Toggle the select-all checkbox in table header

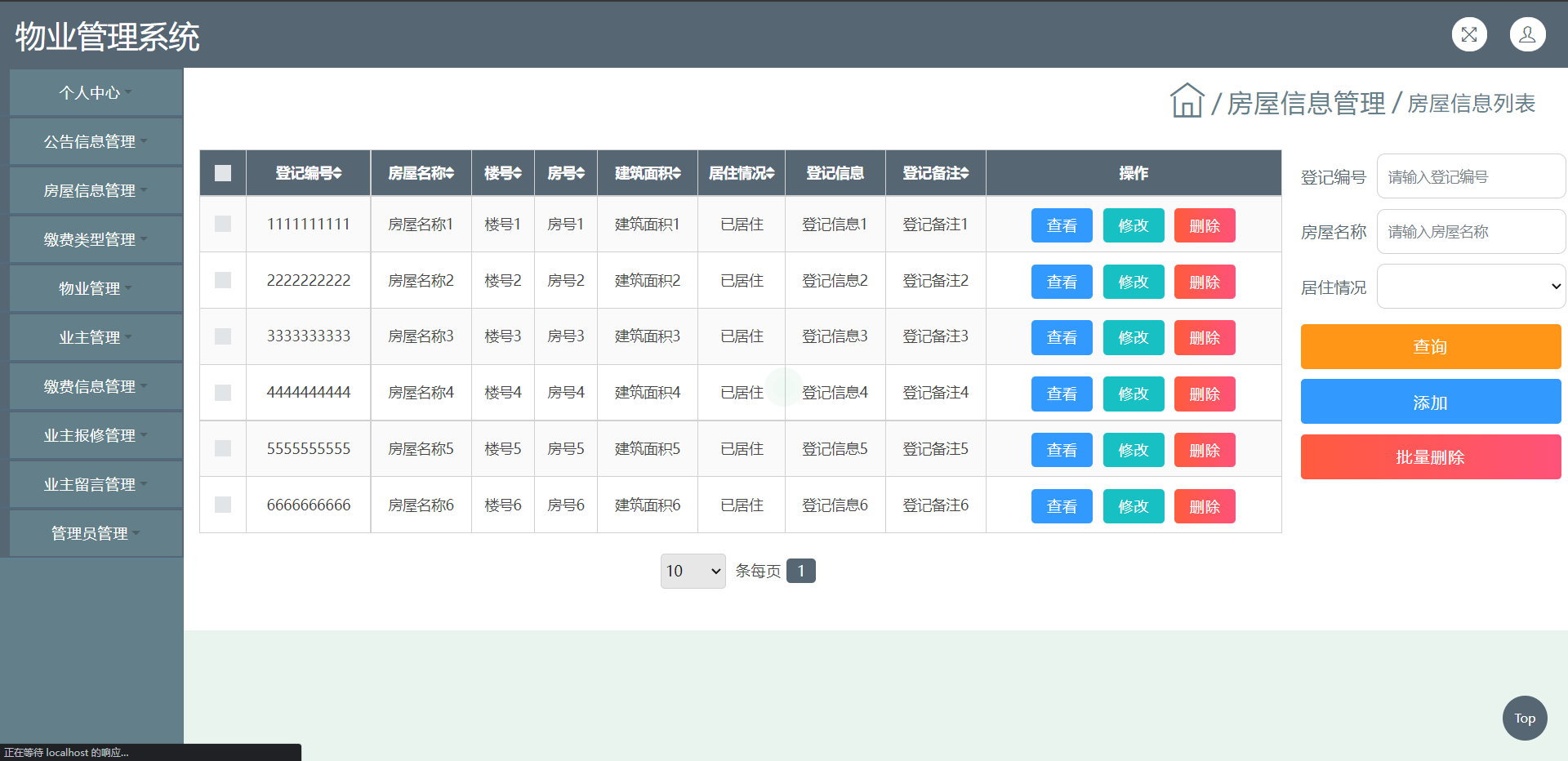point(223,173)
